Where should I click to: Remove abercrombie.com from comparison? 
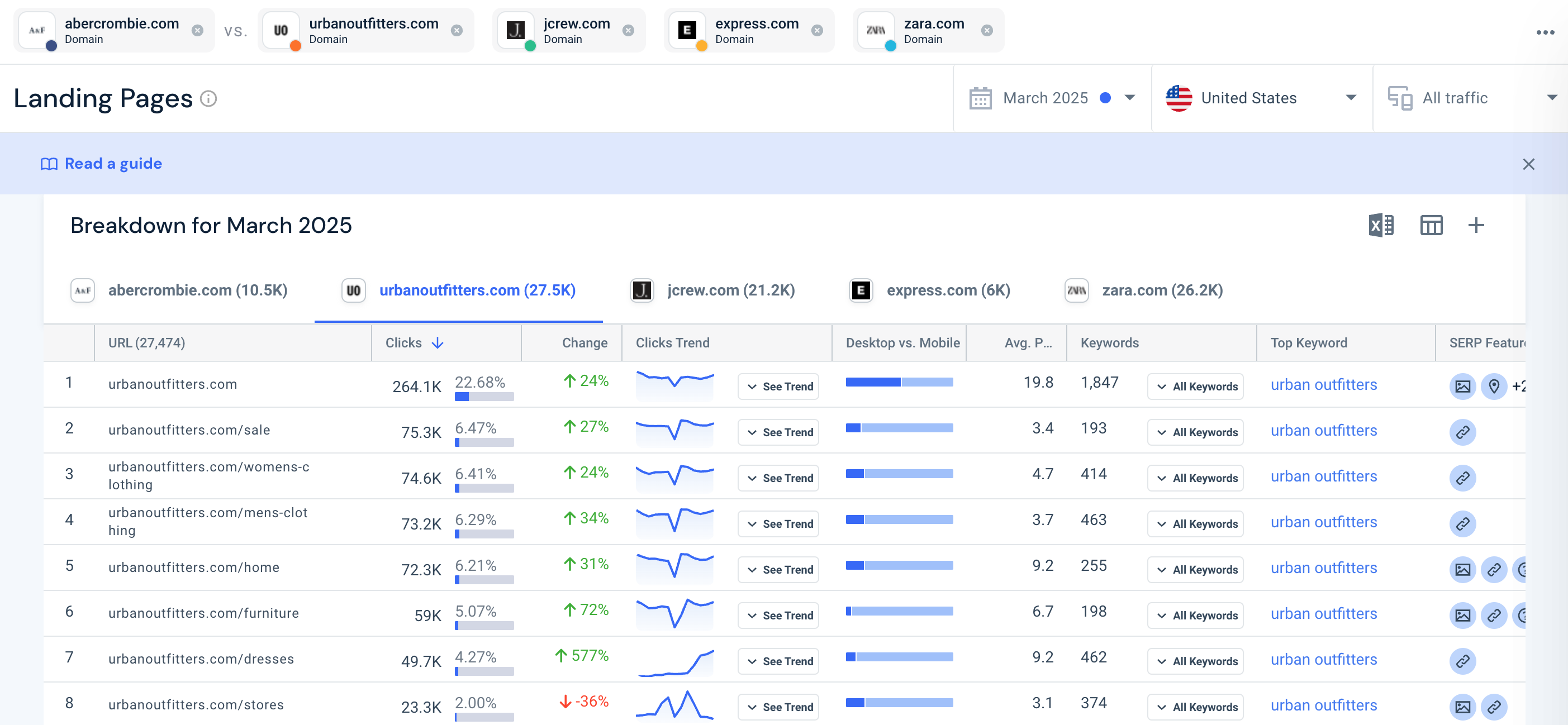click(x=197, y=30)
